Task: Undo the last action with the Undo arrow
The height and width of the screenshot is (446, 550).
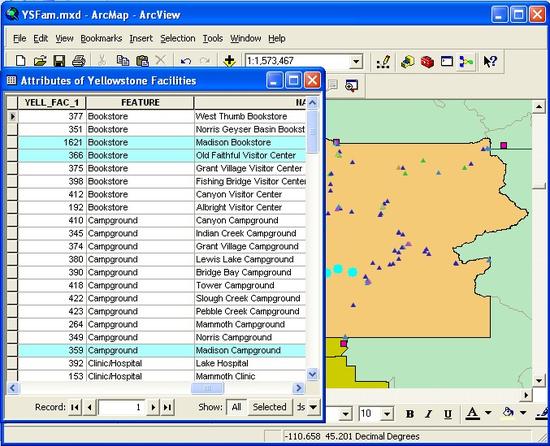Action: point(186,61)
